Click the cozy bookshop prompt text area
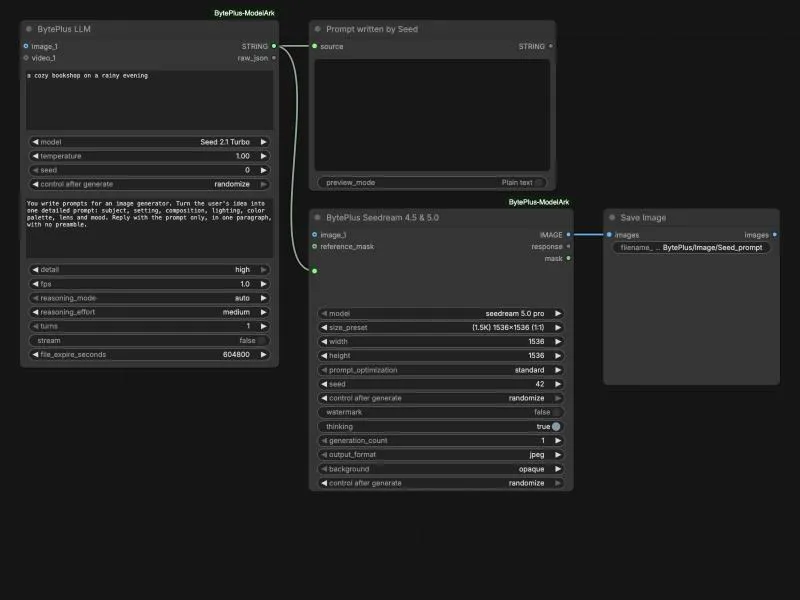 [x=149, y=100]
